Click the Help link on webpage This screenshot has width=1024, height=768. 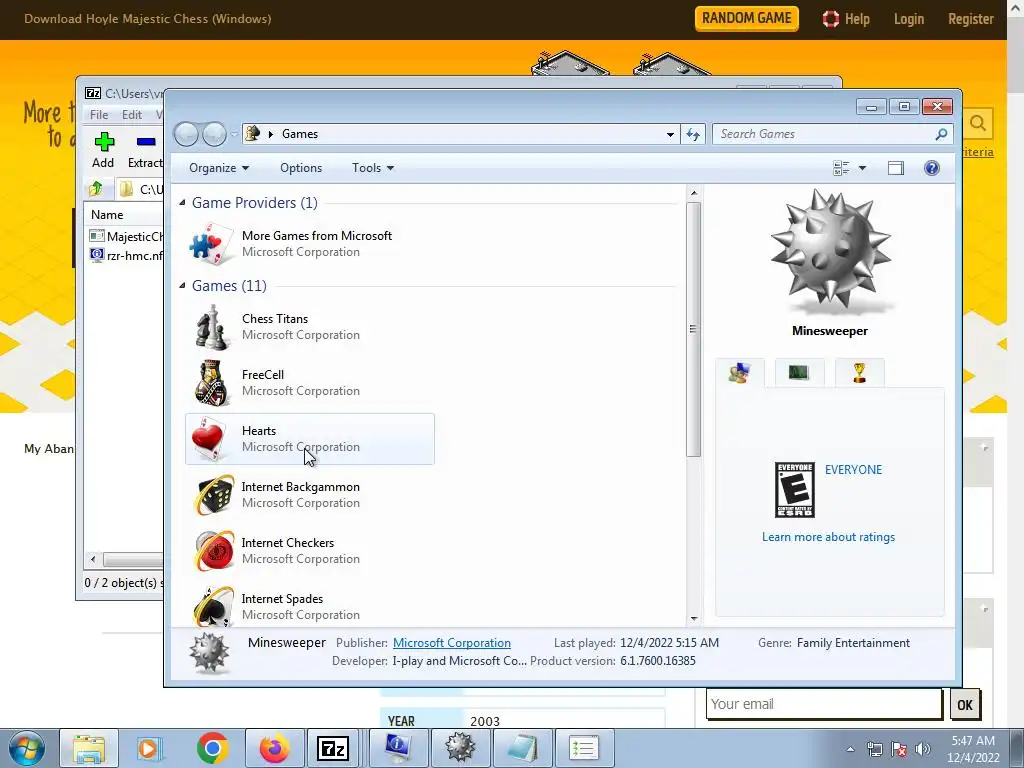click(x=846, y=19)
